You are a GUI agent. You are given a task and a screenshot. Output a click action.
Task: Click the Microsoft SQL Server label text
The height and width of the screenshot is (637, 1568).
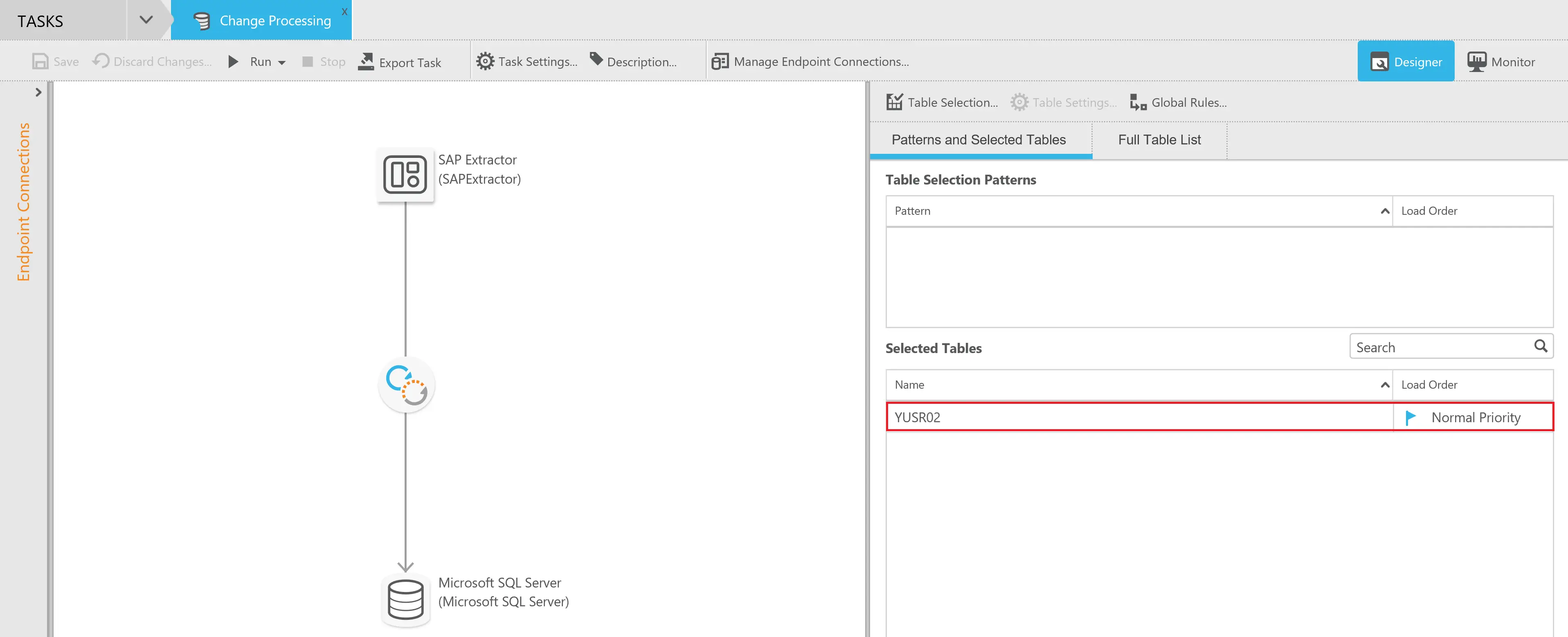coord(504,592)
